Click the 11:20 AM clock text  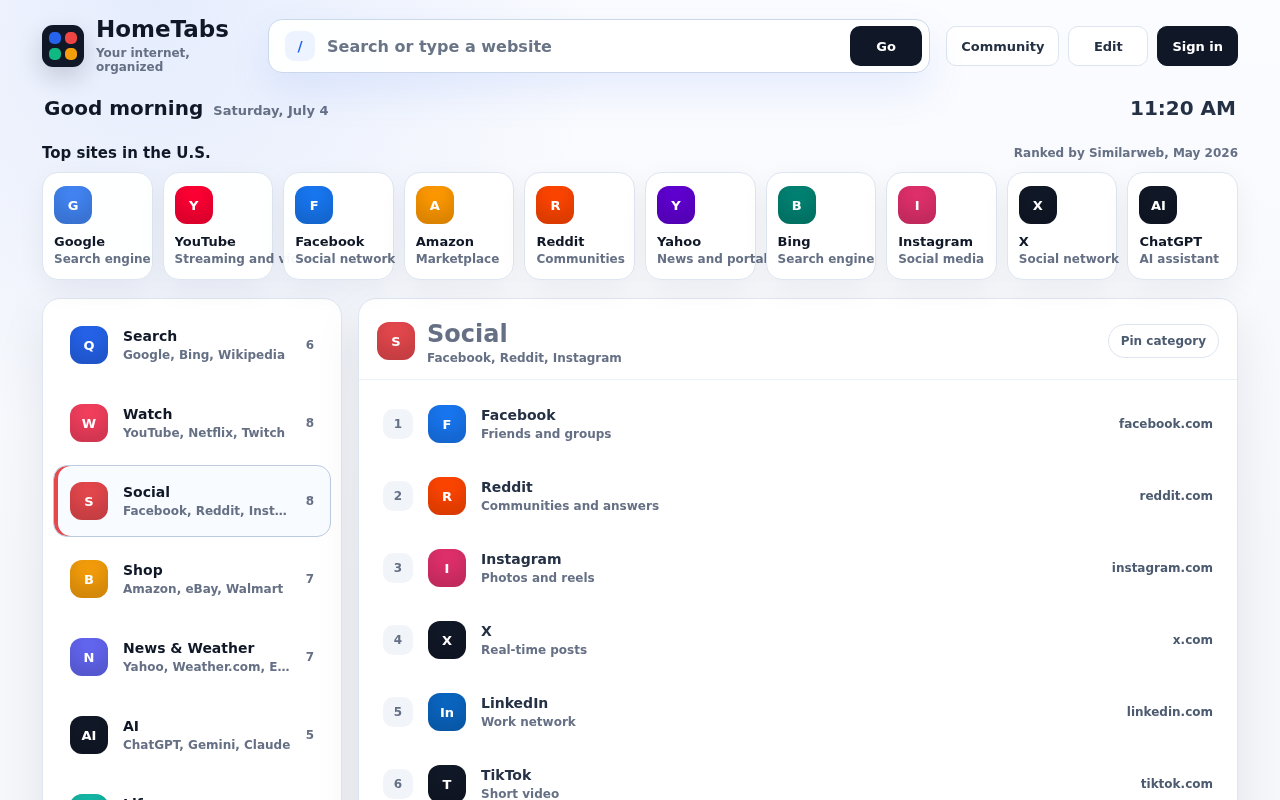pyautogui.click(x=1183, y=108)
